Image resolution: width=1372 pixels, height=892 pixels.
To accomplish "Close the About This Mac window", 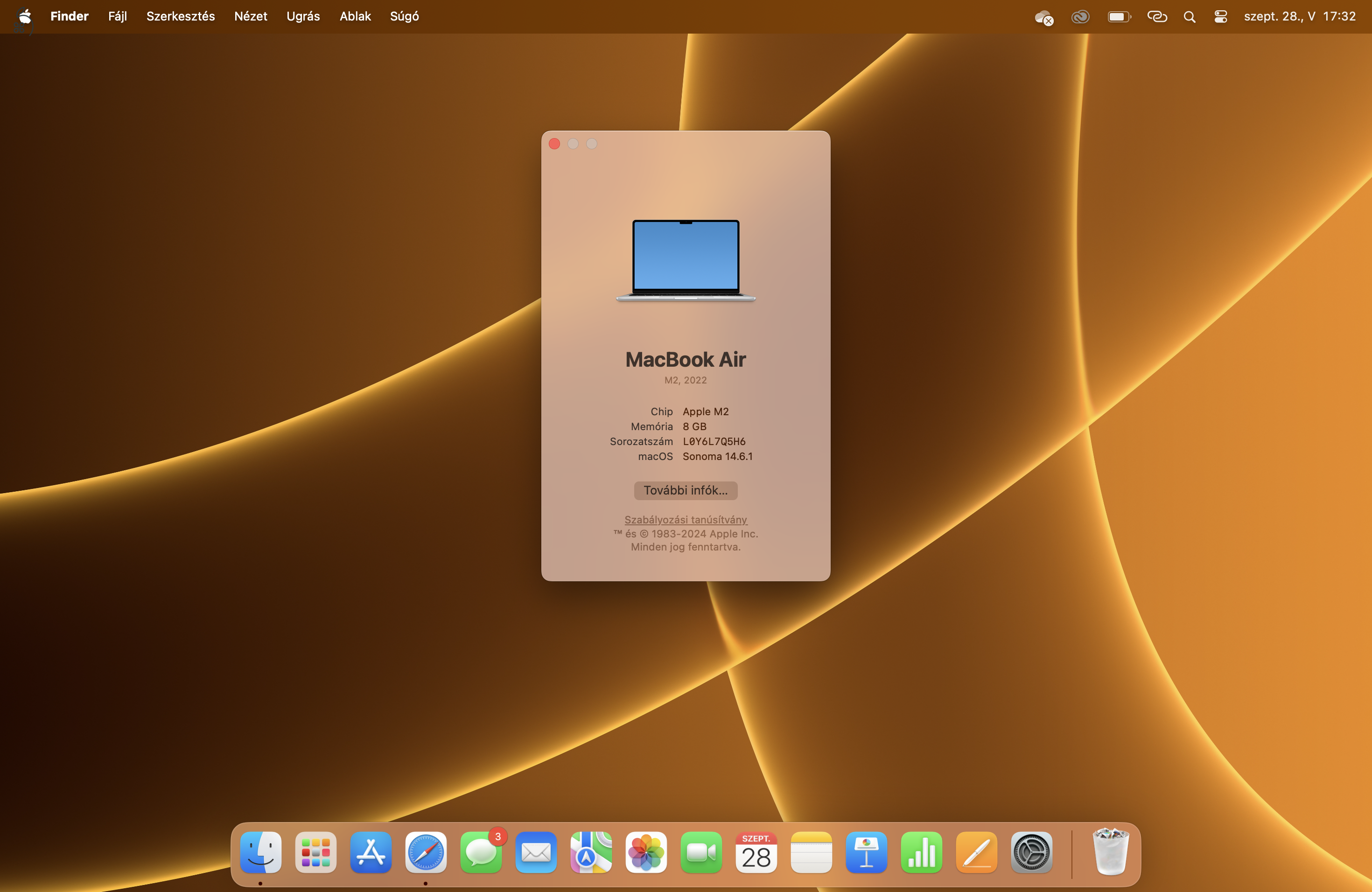I will point(554,144).
